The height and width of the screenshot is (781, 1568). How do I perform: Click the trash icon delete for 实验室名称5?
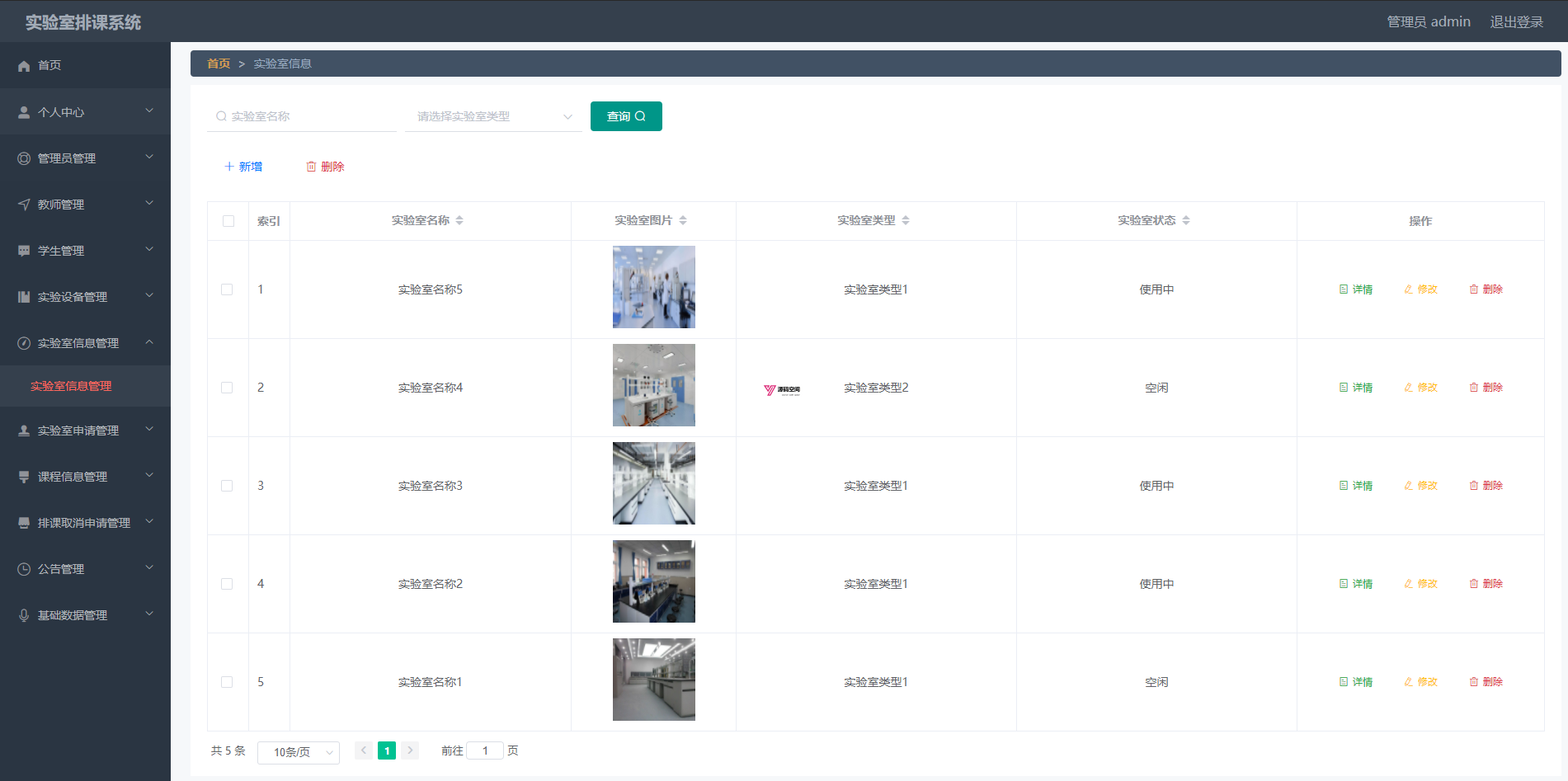click(1486, 289)
